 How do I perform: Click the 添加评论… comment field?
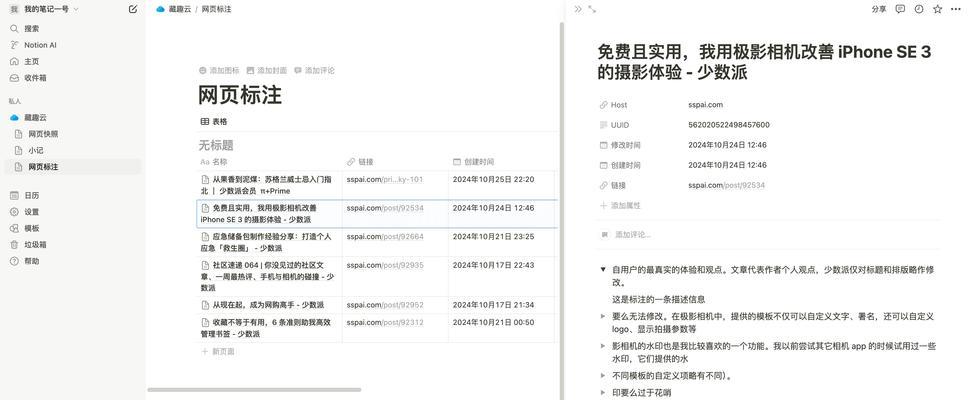(633, 235)
